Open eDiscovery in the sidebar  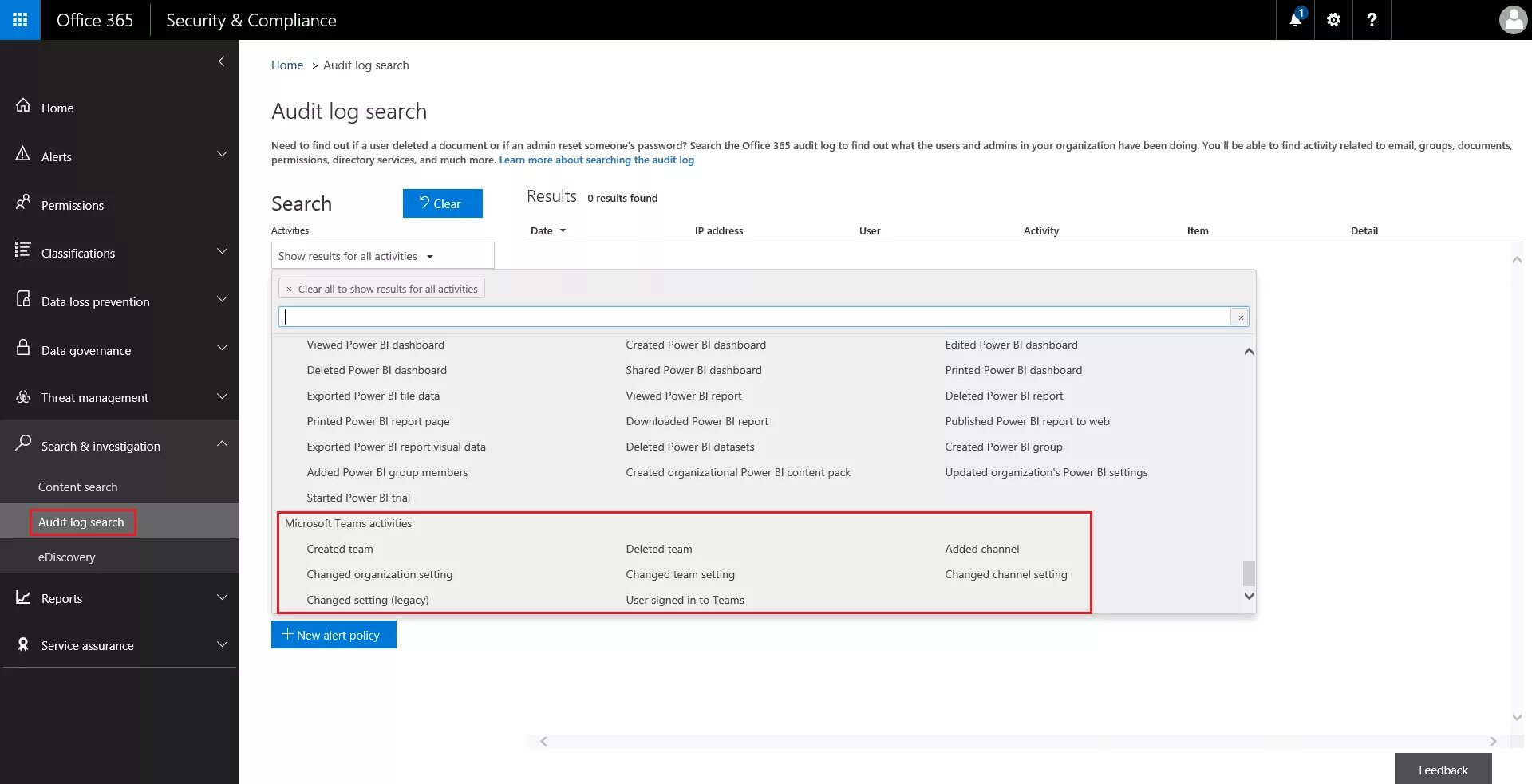tap(67, 557)
